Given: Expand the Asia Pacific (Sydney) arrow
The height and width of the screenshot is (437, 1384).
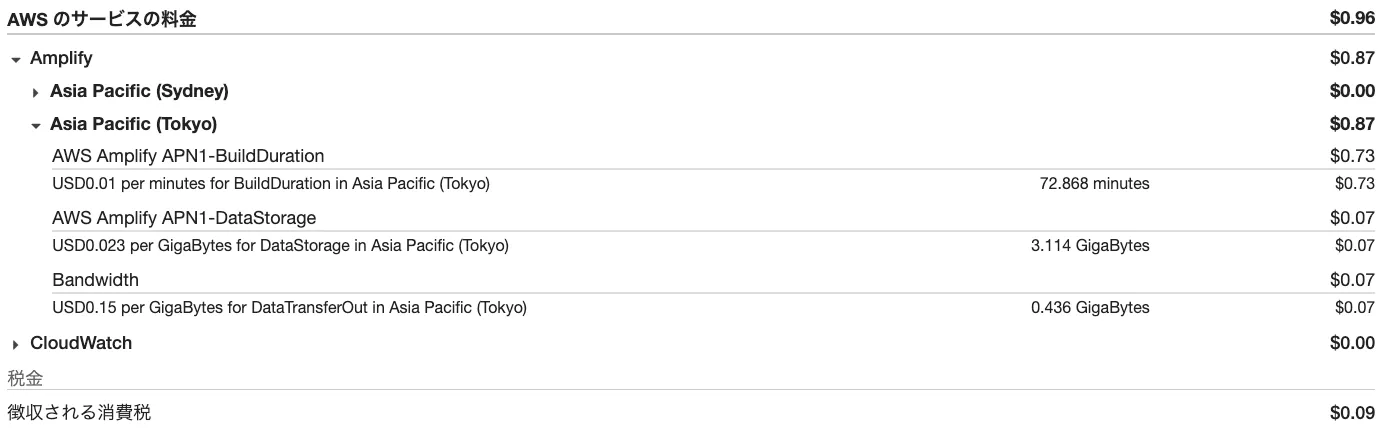Looking at the screenshot, I should point(36,92).
